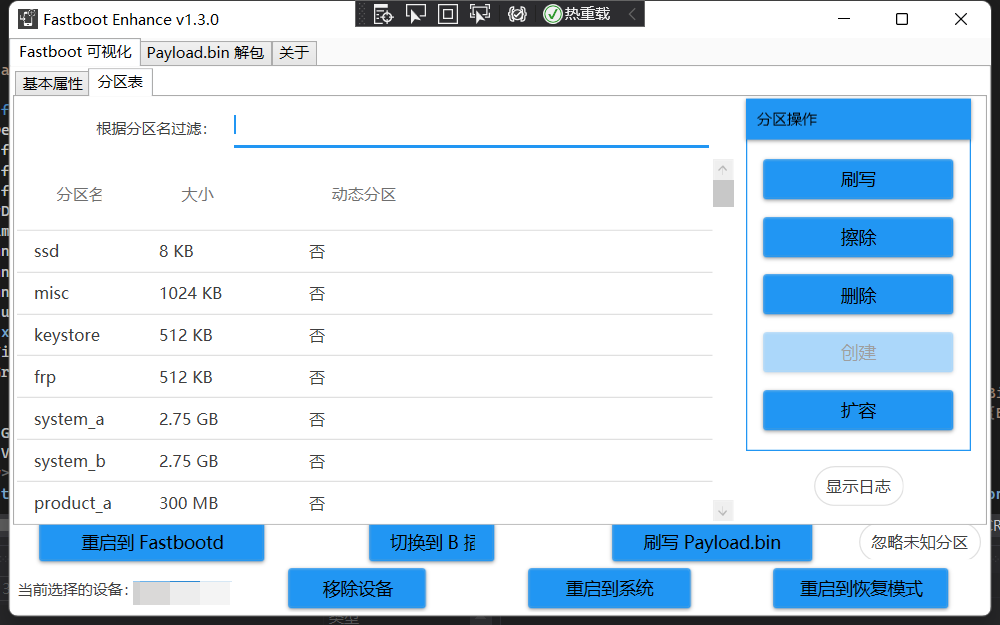This screenshot has height=625, width=1000.
Task: Click the 重启到系统 button
Action: tap(609, 589)
